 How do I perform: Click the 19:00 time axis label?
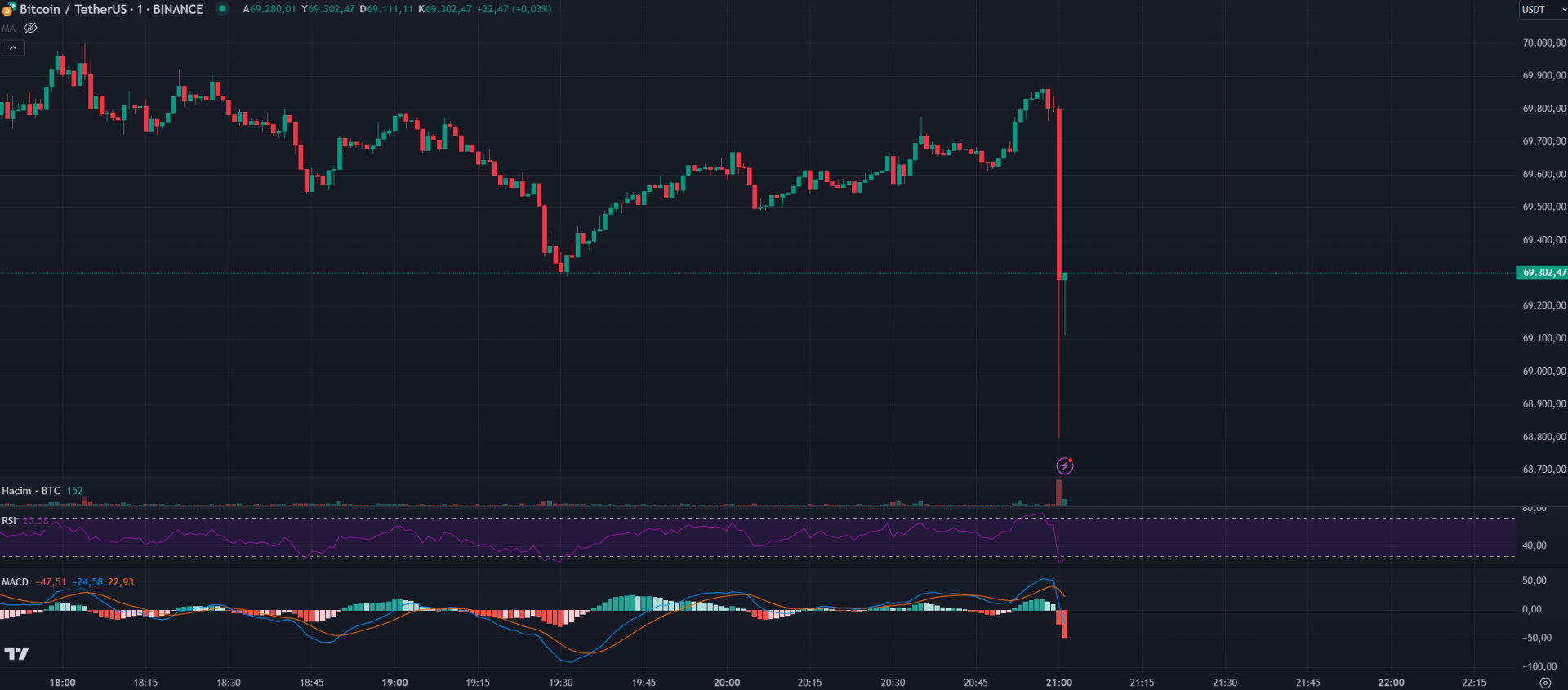(394, 683)
